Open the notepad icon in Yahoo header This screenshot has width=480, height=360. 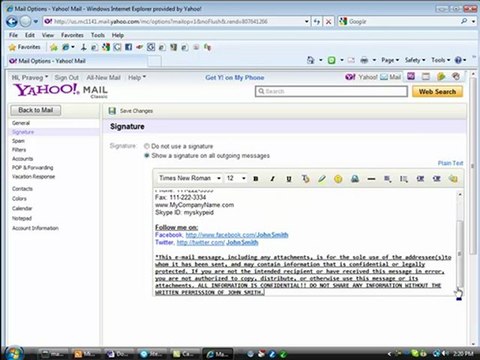[441, 77]
